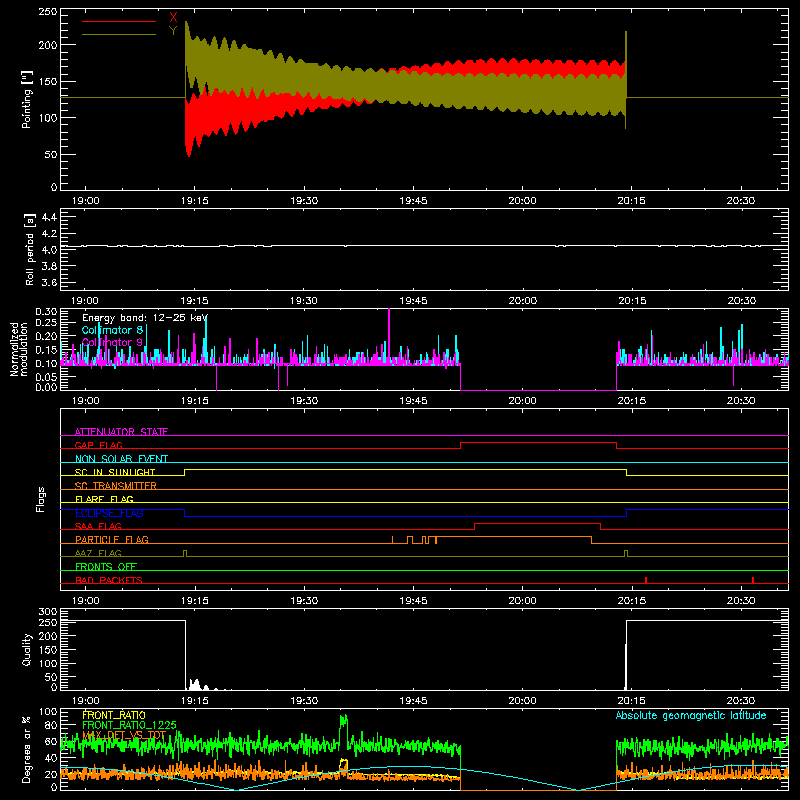The image size is (800, 800).
Task: Click the NON_SOLAR_EVENT flag label
Action: click(121, 459)
